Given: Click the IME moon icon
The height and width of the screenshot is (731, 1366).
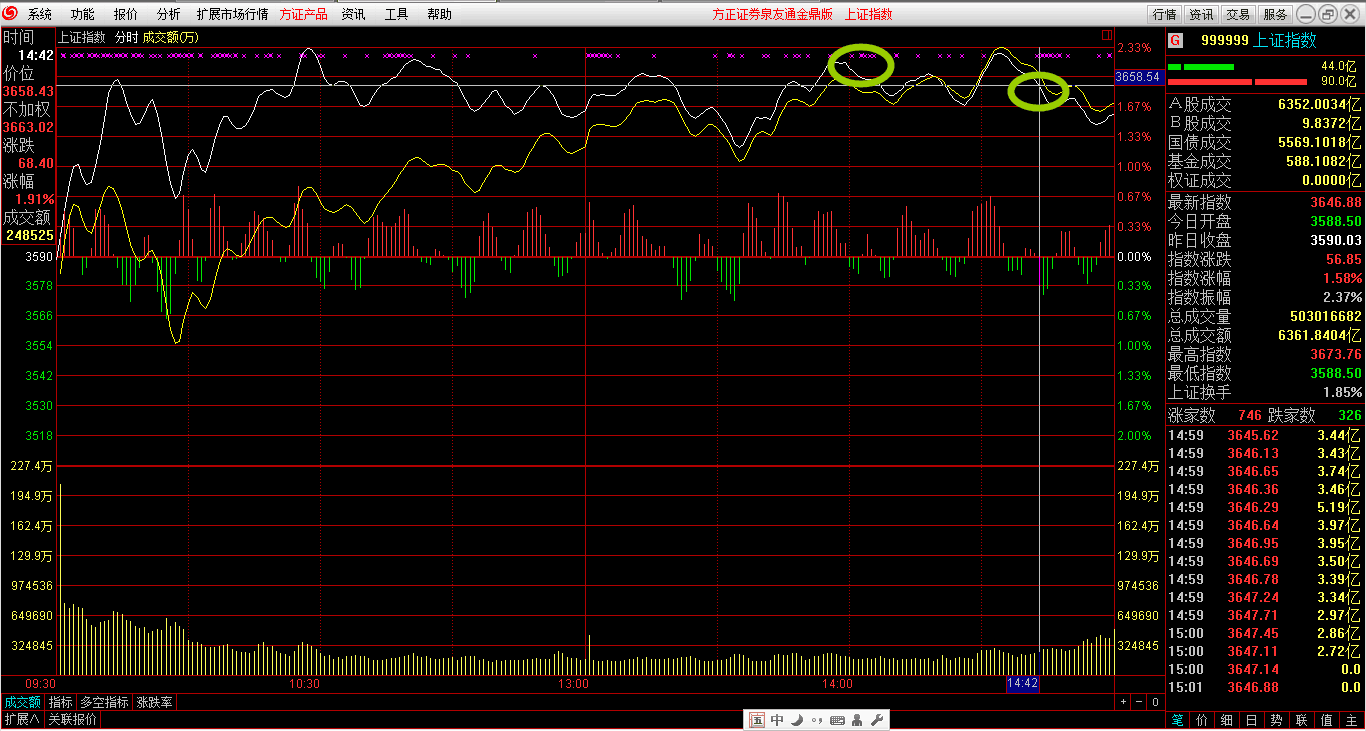Looking at the screenshot, I should coord(797,720).
